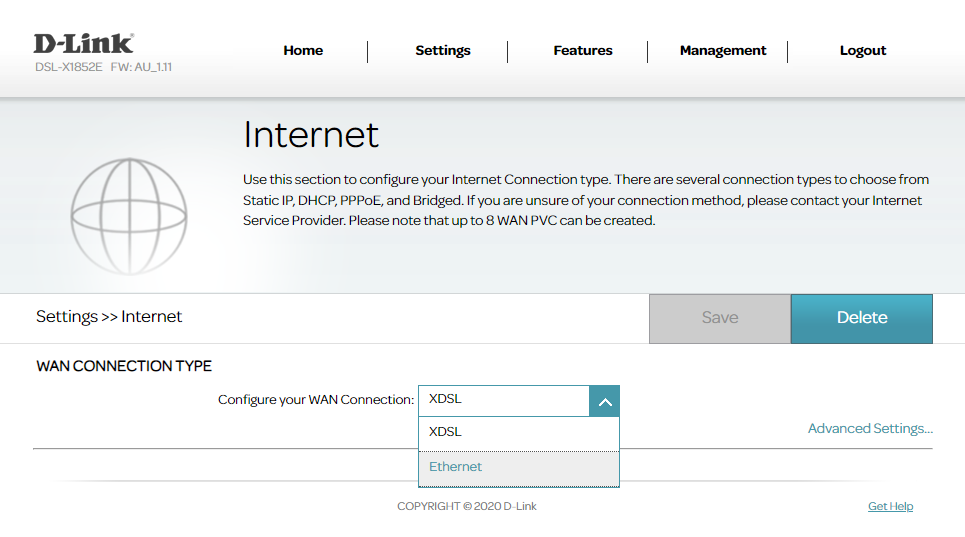Go to the Home menu
Image resolution: width=965 pixels, height=537 pixels.
(303, 51)
